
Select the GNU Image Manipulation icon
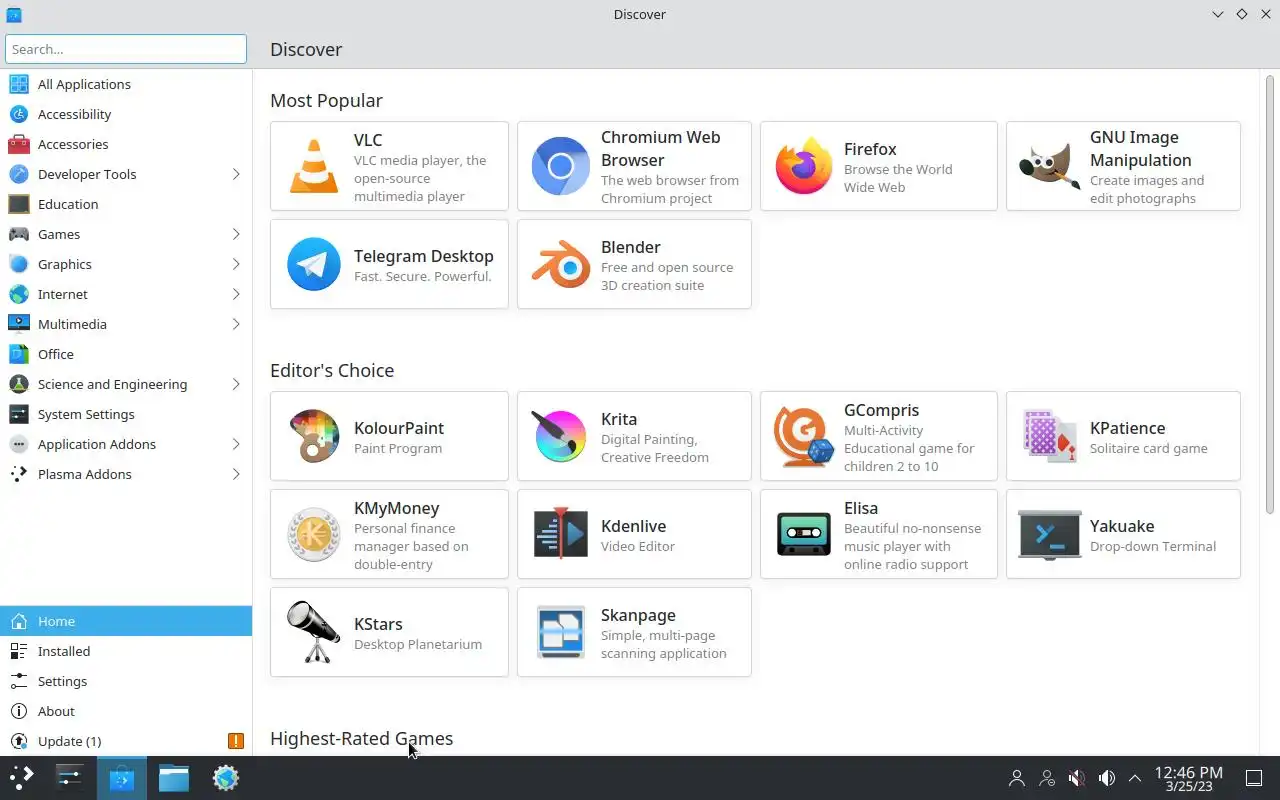click(1050, 166)
